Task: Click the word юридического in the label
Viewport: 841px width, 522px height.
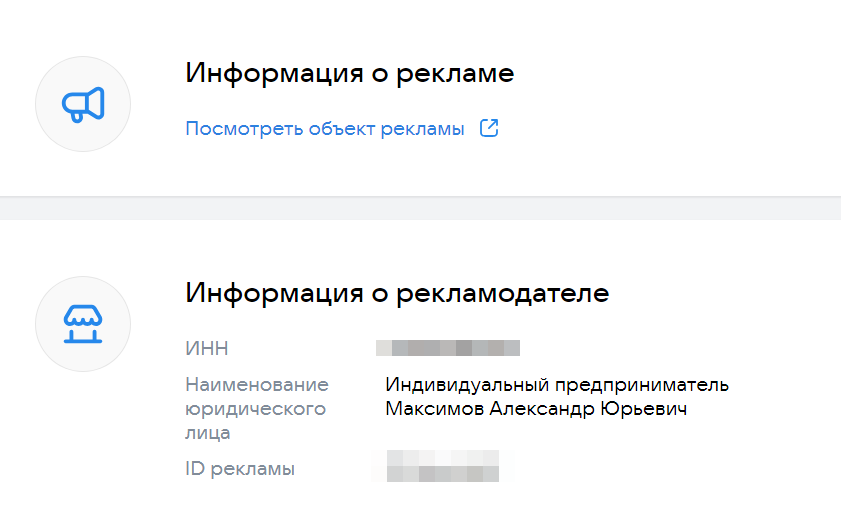Action: [256, 409]
